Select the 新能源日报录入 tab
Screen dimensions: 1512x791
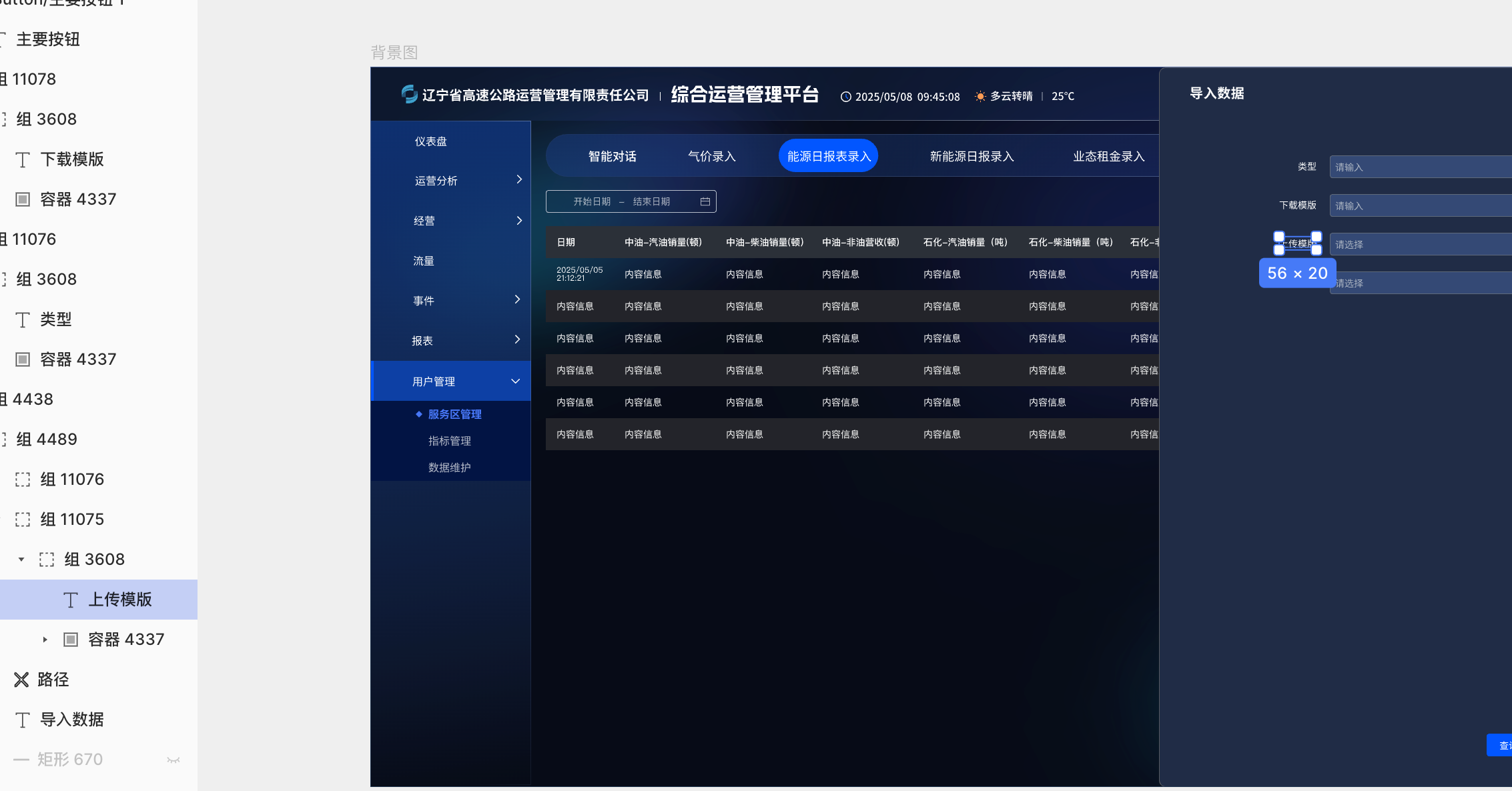[x=971, y=155]
